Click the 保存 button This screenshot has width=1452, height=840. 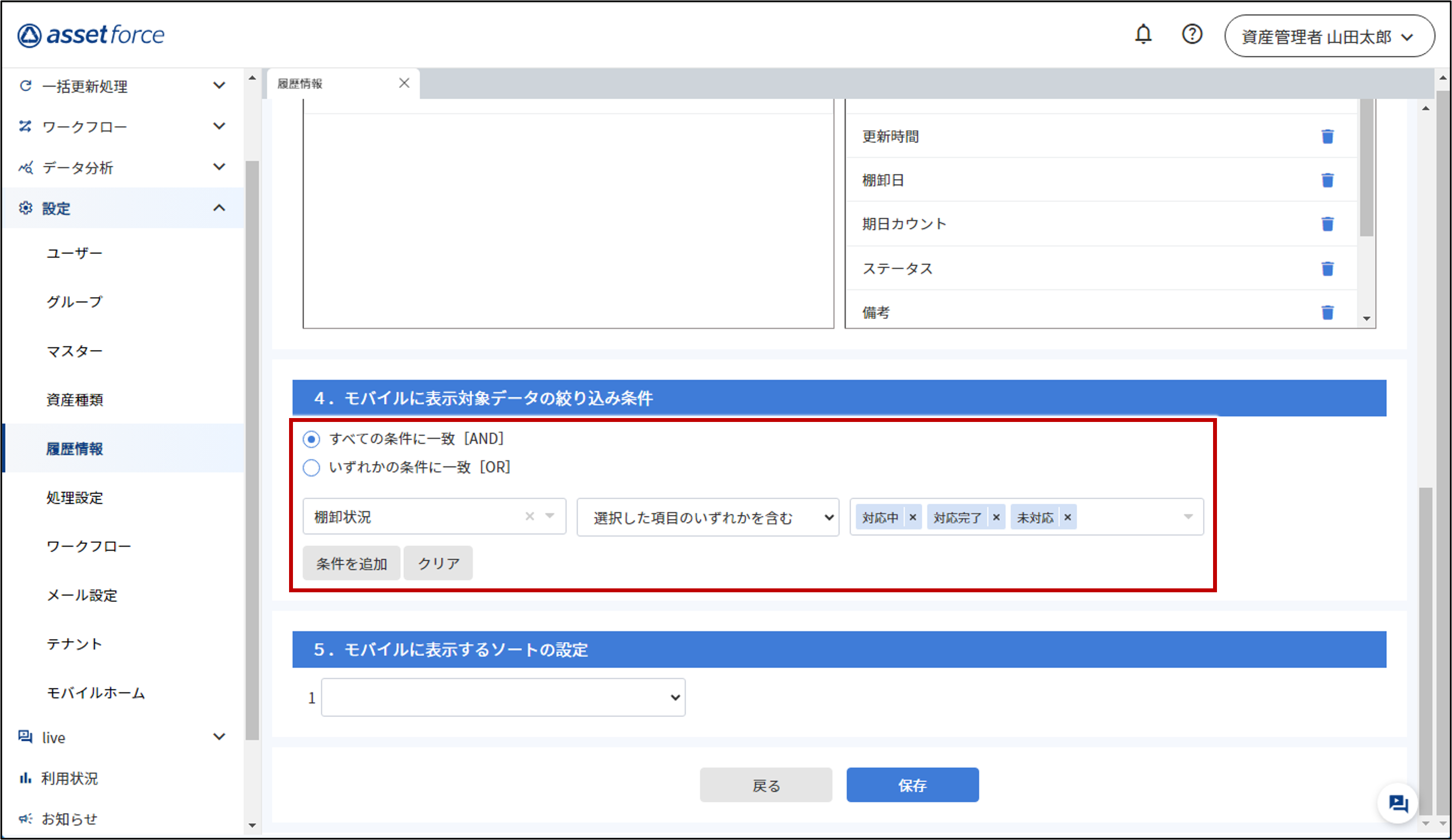(913, 785)
